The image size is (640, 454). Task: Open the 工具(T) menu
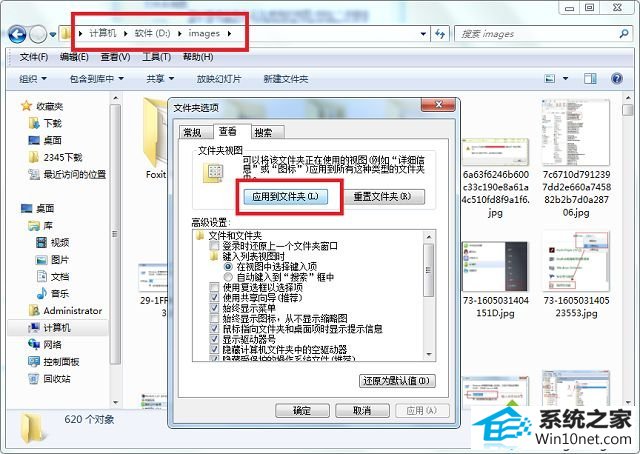click(x=156, y=57)
